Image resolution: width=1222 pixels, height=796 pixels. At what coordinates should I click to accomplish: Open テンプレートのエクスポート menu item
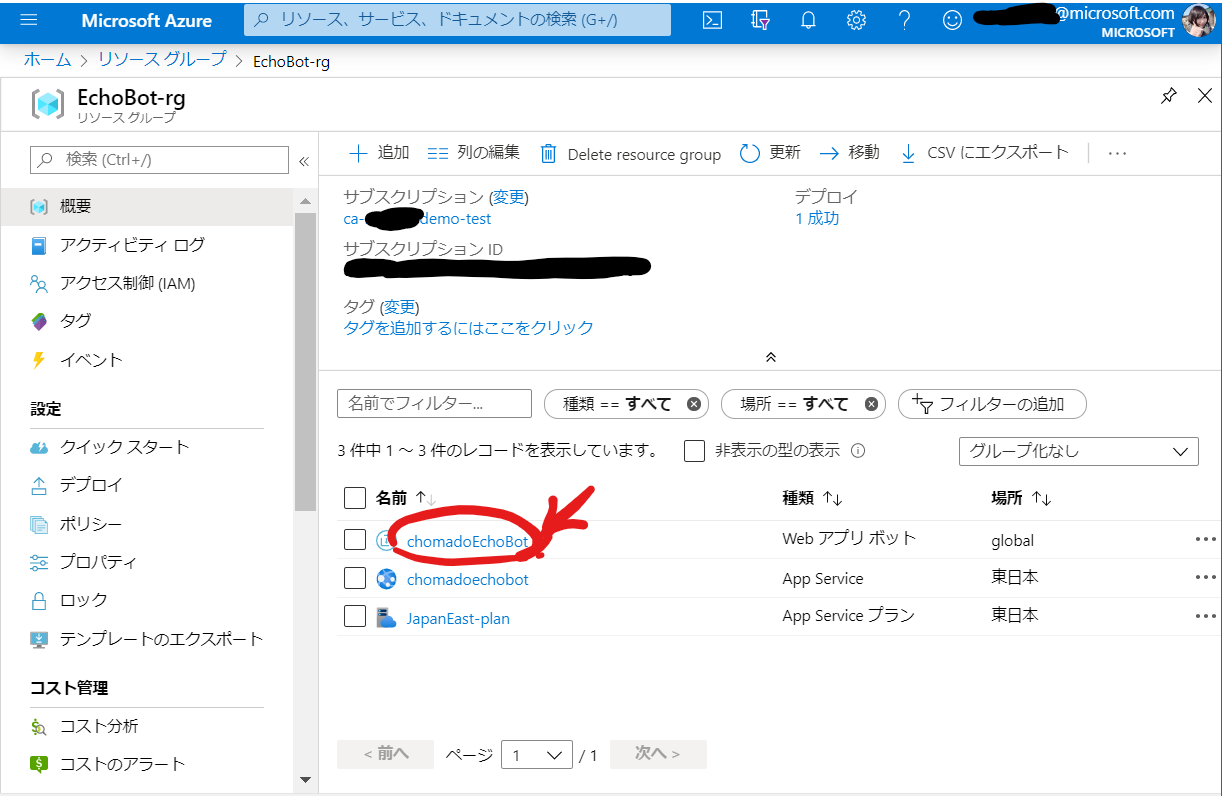[147, 639]
